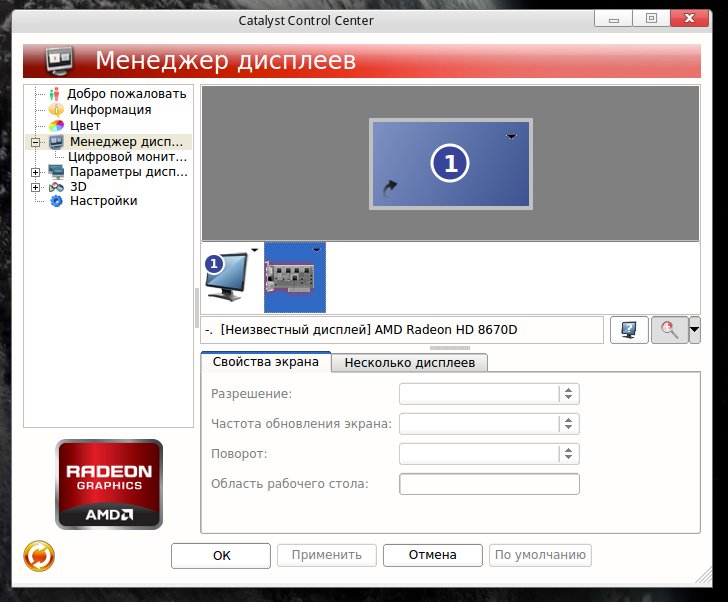The height and width of the screenshot is (602, 728).
Task: Click the detect displays magnifier button
Action: (670, 330)
